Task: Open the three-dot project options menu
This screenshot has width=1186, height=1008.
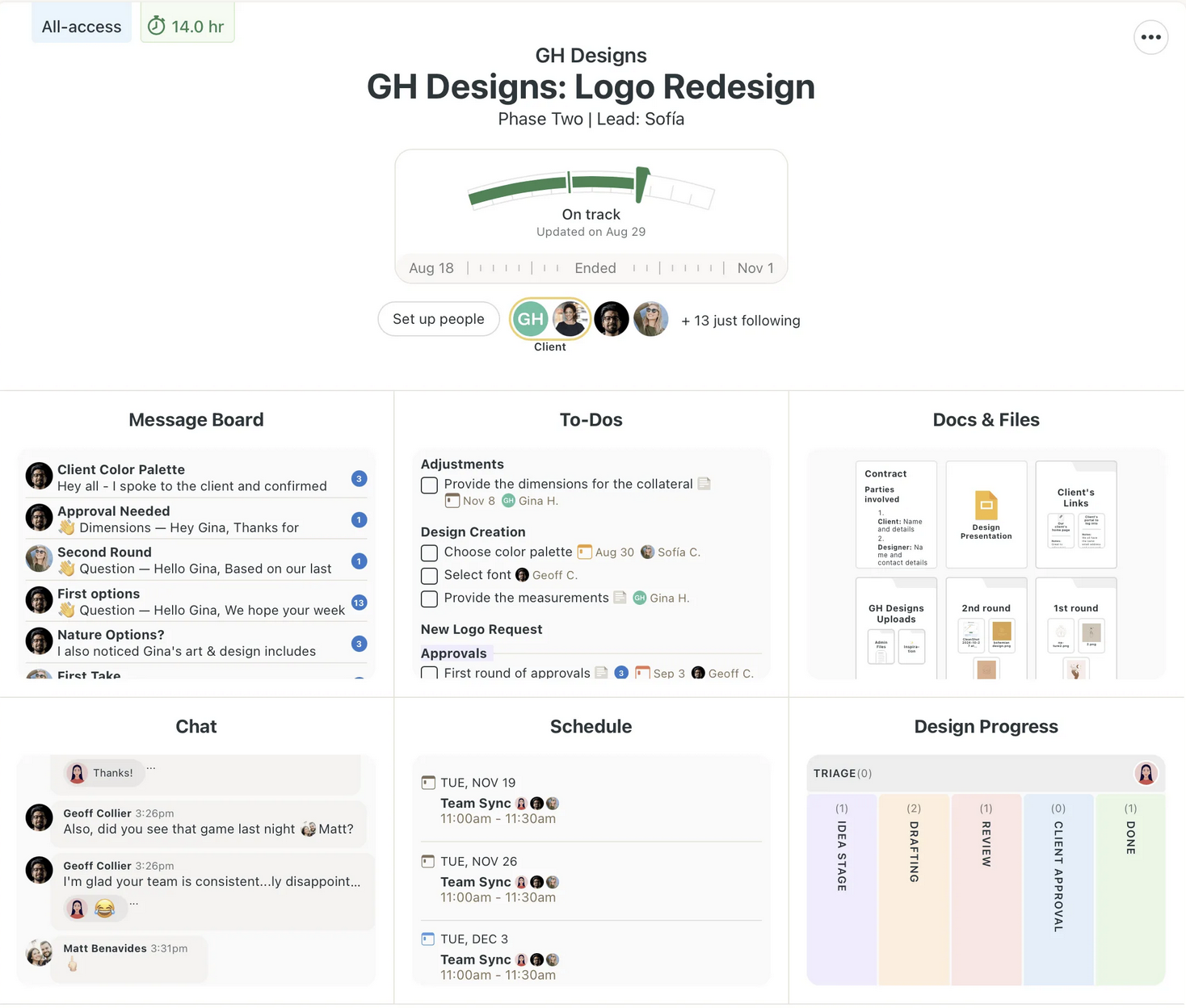Action: 1150,37
